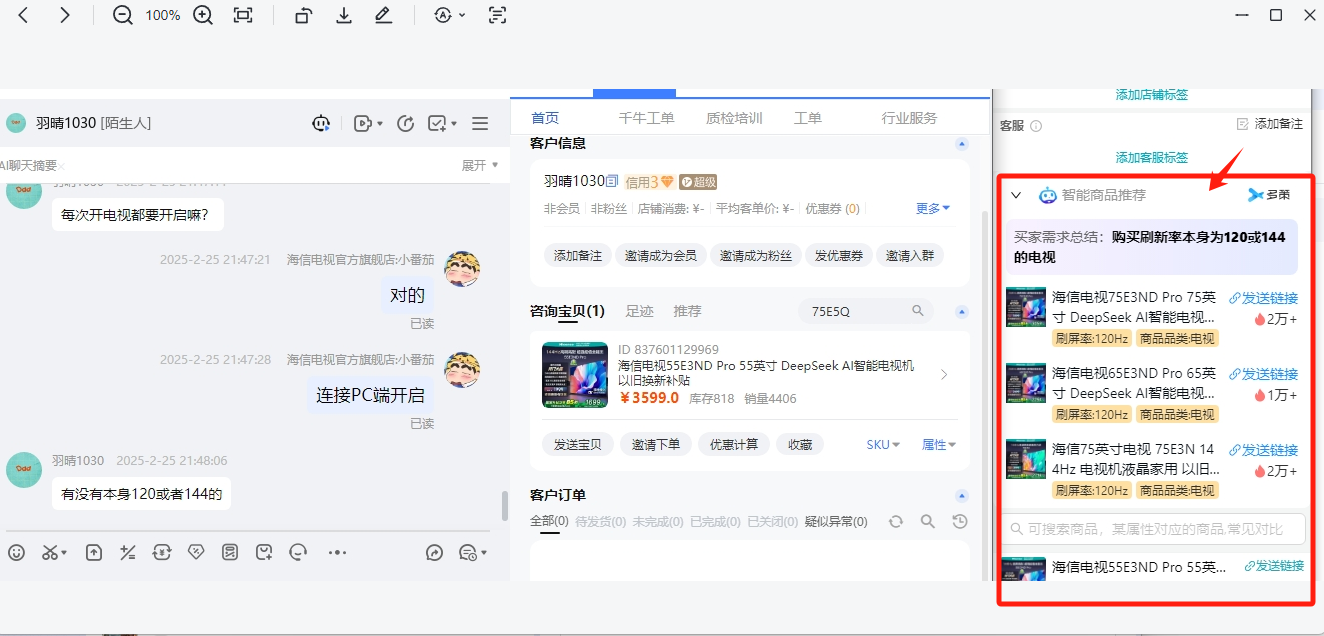Search orders with the magnifier in 客户订单

(x=928, y=521)
